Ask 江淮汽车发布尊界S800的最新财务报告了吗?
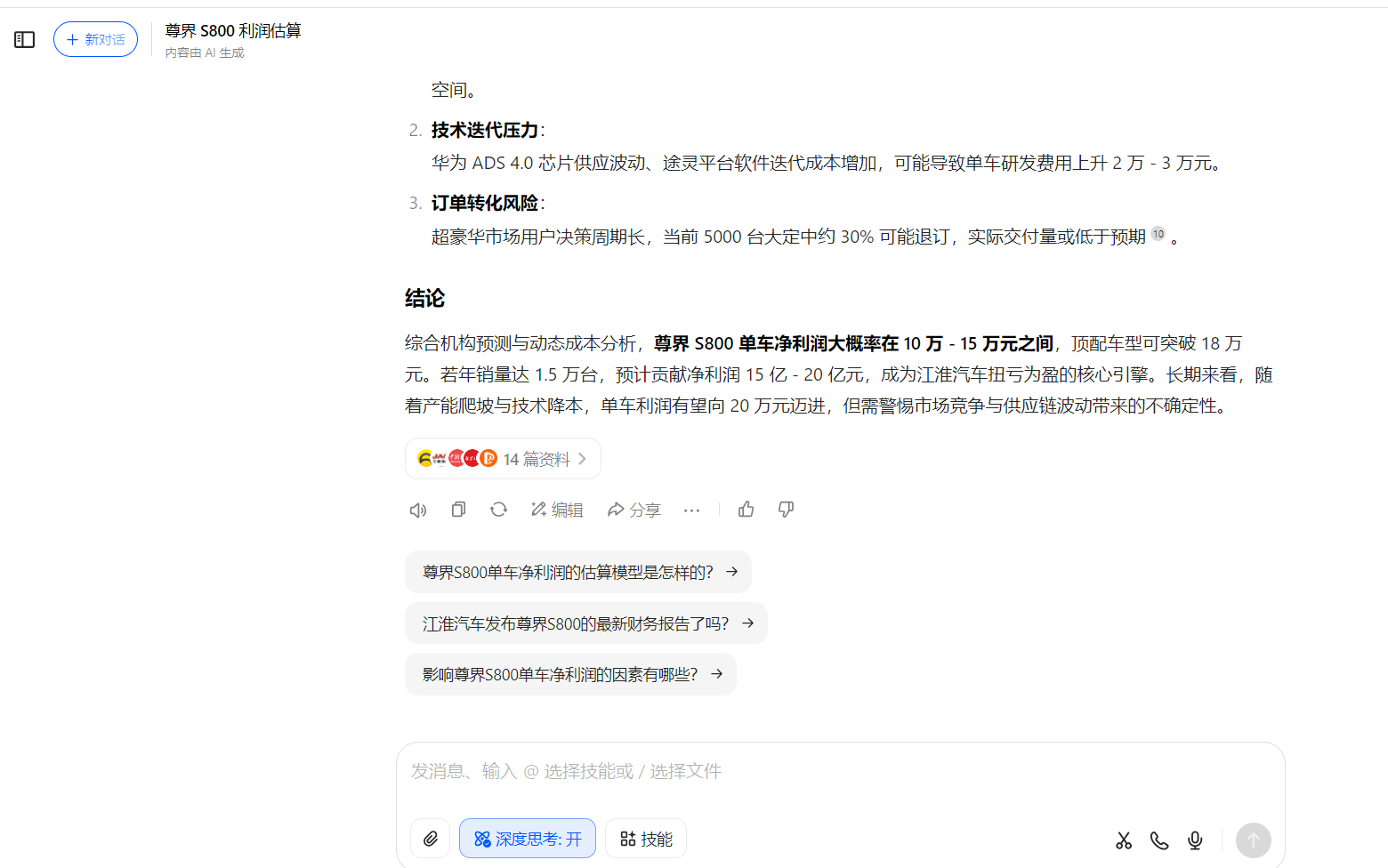This screenshot has height=868, width=1388. coord(586,623)
